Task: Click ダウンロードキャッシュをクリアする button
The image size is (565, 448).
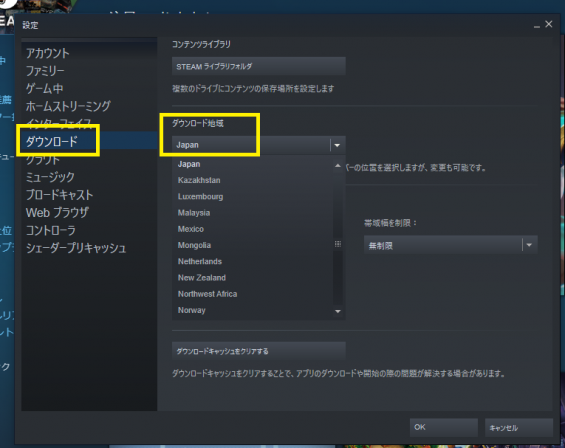Action: [x=259, y=351]
